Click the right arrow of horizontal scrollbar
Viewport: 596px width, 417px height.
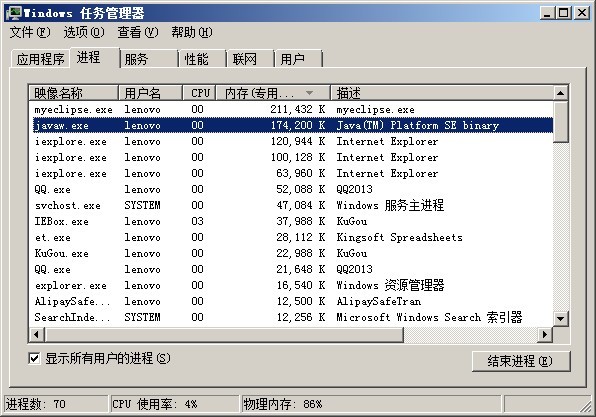coord(545,334)
